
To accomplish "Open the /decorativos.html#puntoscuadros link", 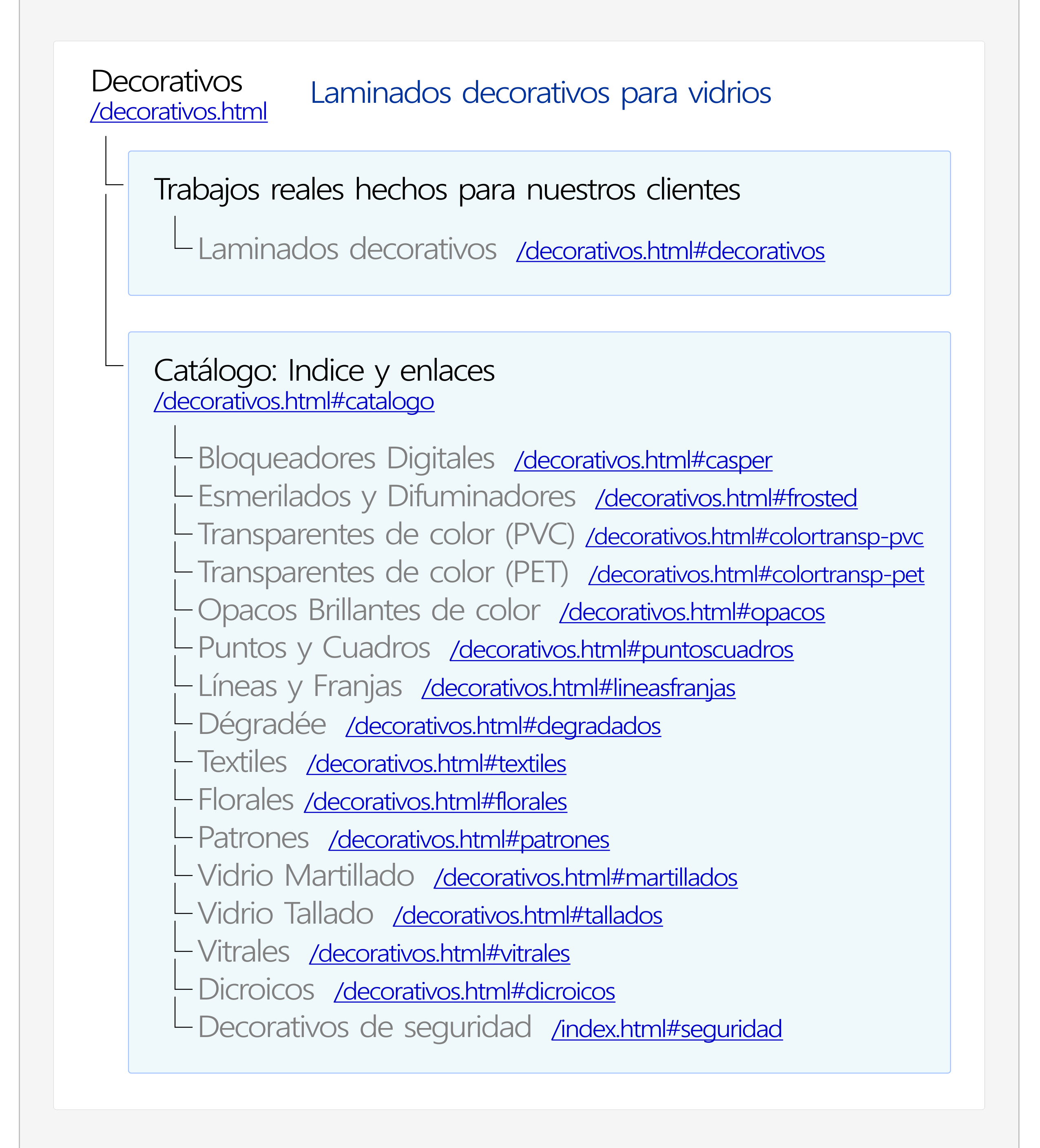I will (622, 650).
